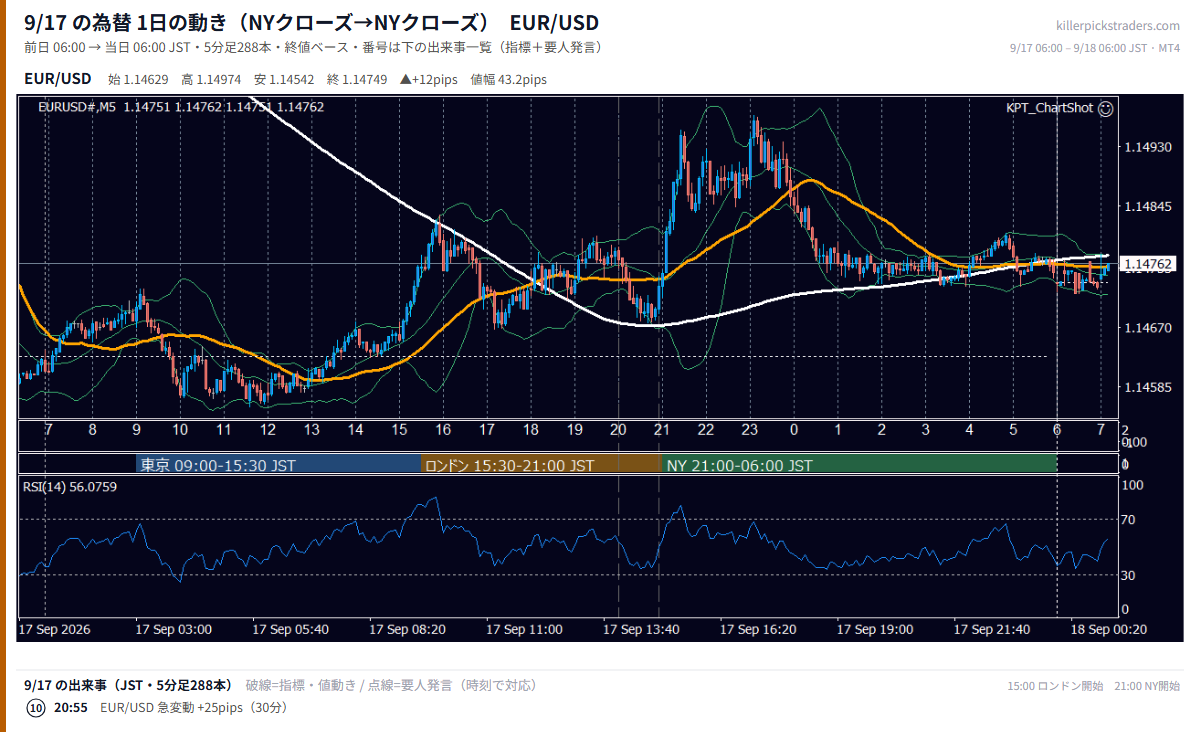Click hour label 12 on the JST hour axis
This screenshot has width=1200, height=732.
tap(267, 430)
